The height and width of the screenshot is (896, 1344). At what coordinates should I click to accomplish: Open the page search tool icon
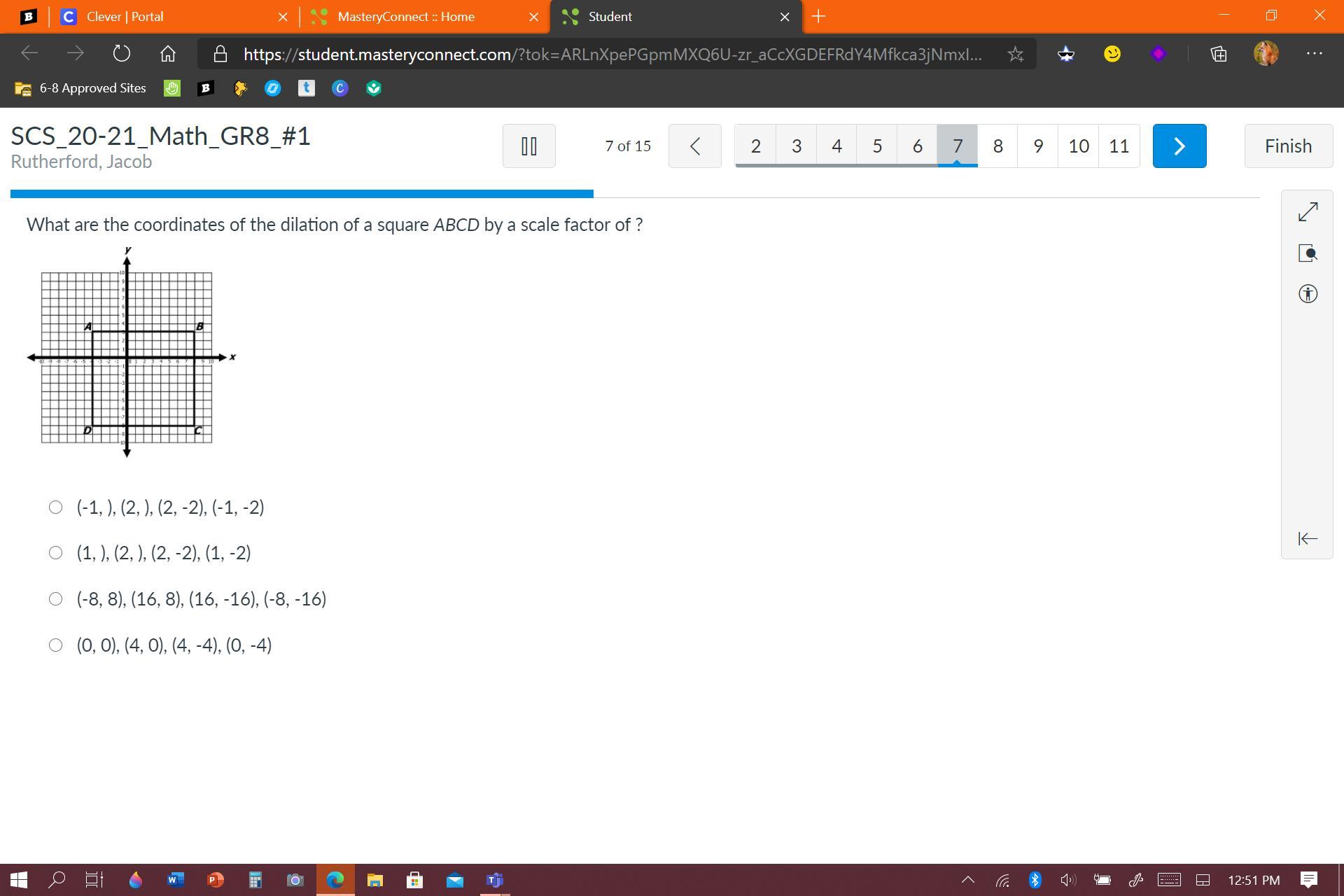click(x=1308, y=253)
